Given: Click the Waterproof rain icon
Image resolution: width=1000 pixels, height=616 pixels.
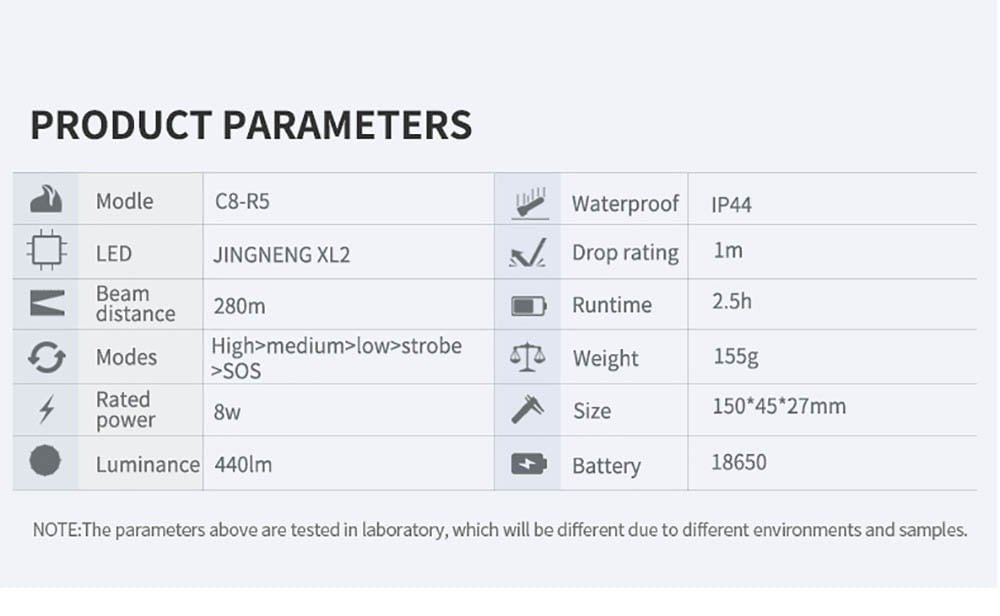Looking at the screenshot, I should (528, 203).
